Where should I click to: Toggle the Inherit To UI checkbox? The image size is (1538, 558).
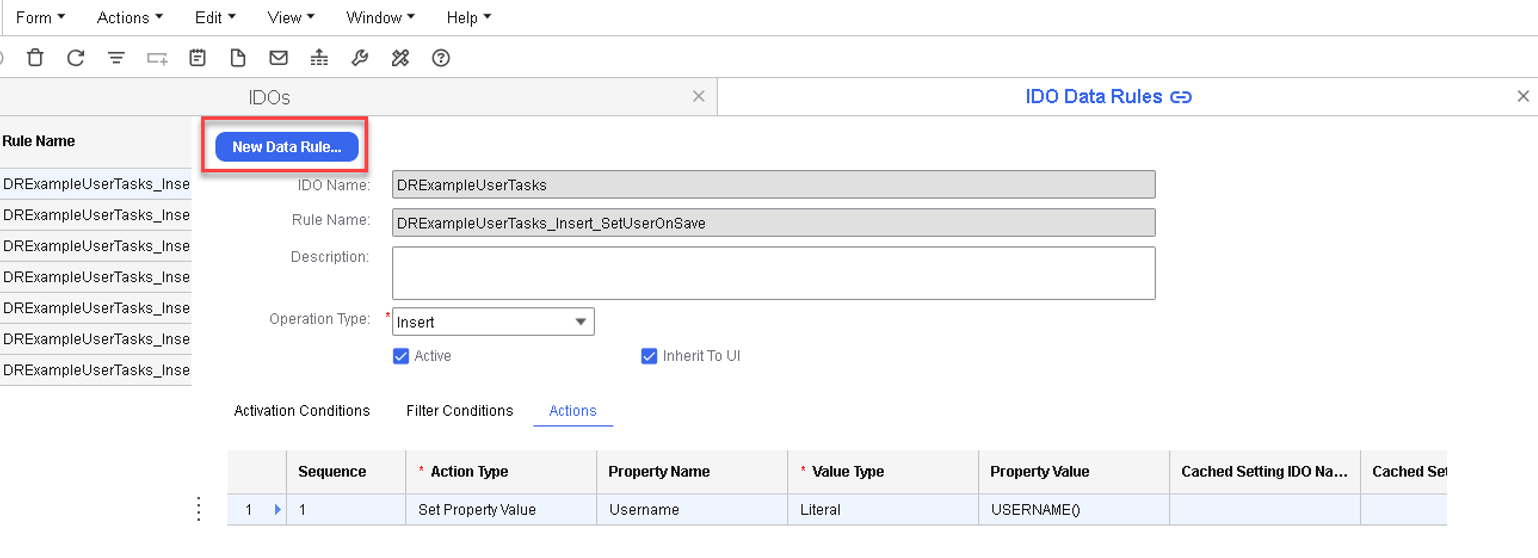click(x=649, y=356)
